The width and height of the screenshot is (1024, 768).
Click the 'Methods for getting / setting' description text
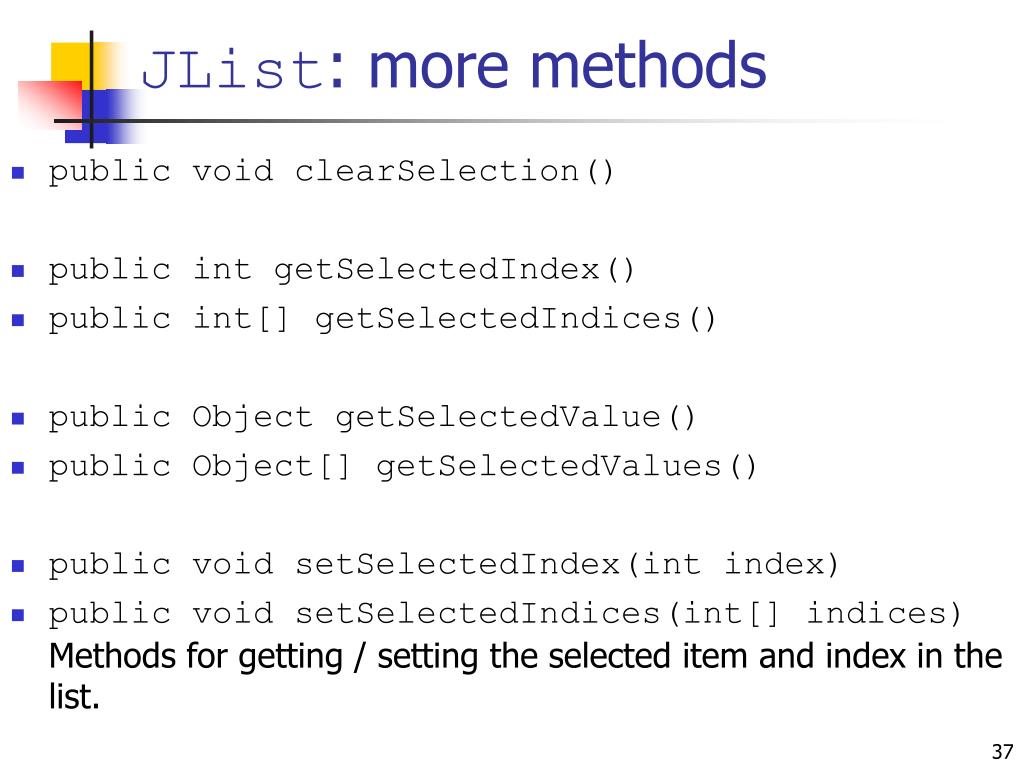(x=525, y=677)
